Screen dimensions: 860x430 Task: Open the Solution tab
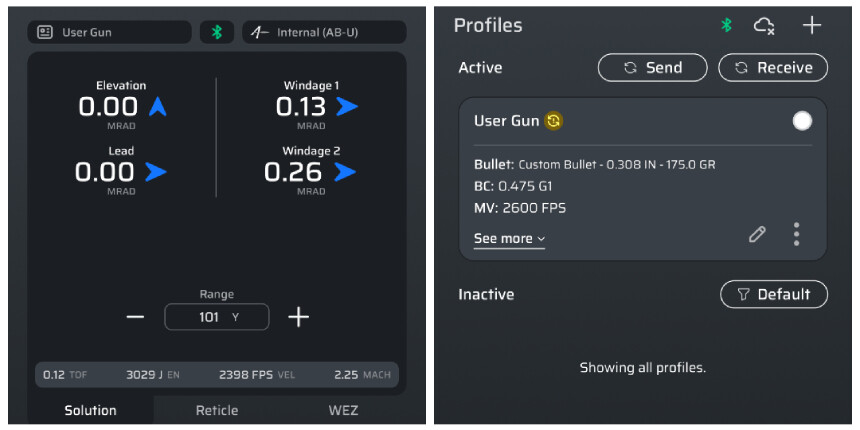tap(90, 410)
